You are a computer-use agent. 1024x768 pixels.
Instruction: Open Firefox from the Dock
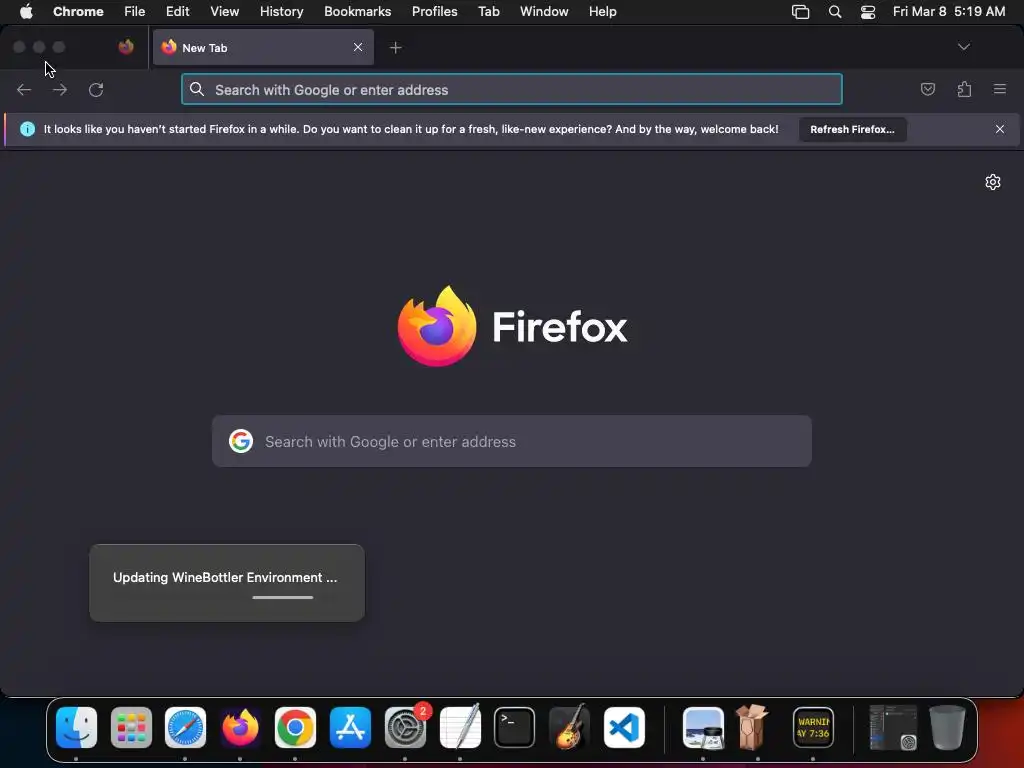(240, 728)
